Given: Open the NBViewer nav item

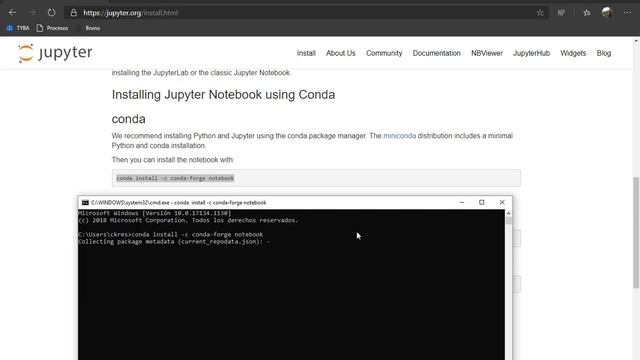Looking at the screenshot, I should point(487,53).
